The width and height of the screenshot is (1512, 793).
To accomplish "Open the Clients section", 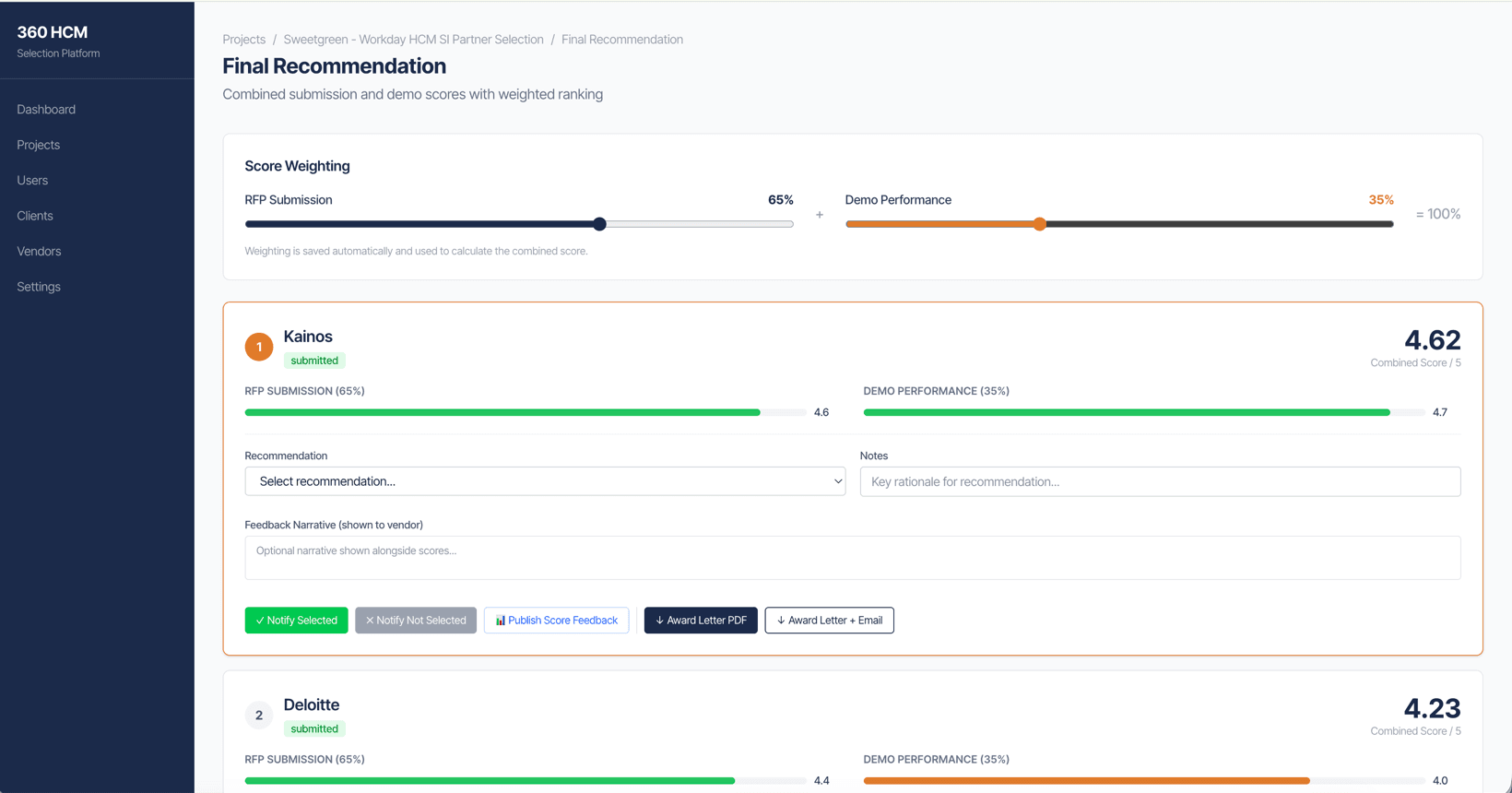I will (35, 216).
